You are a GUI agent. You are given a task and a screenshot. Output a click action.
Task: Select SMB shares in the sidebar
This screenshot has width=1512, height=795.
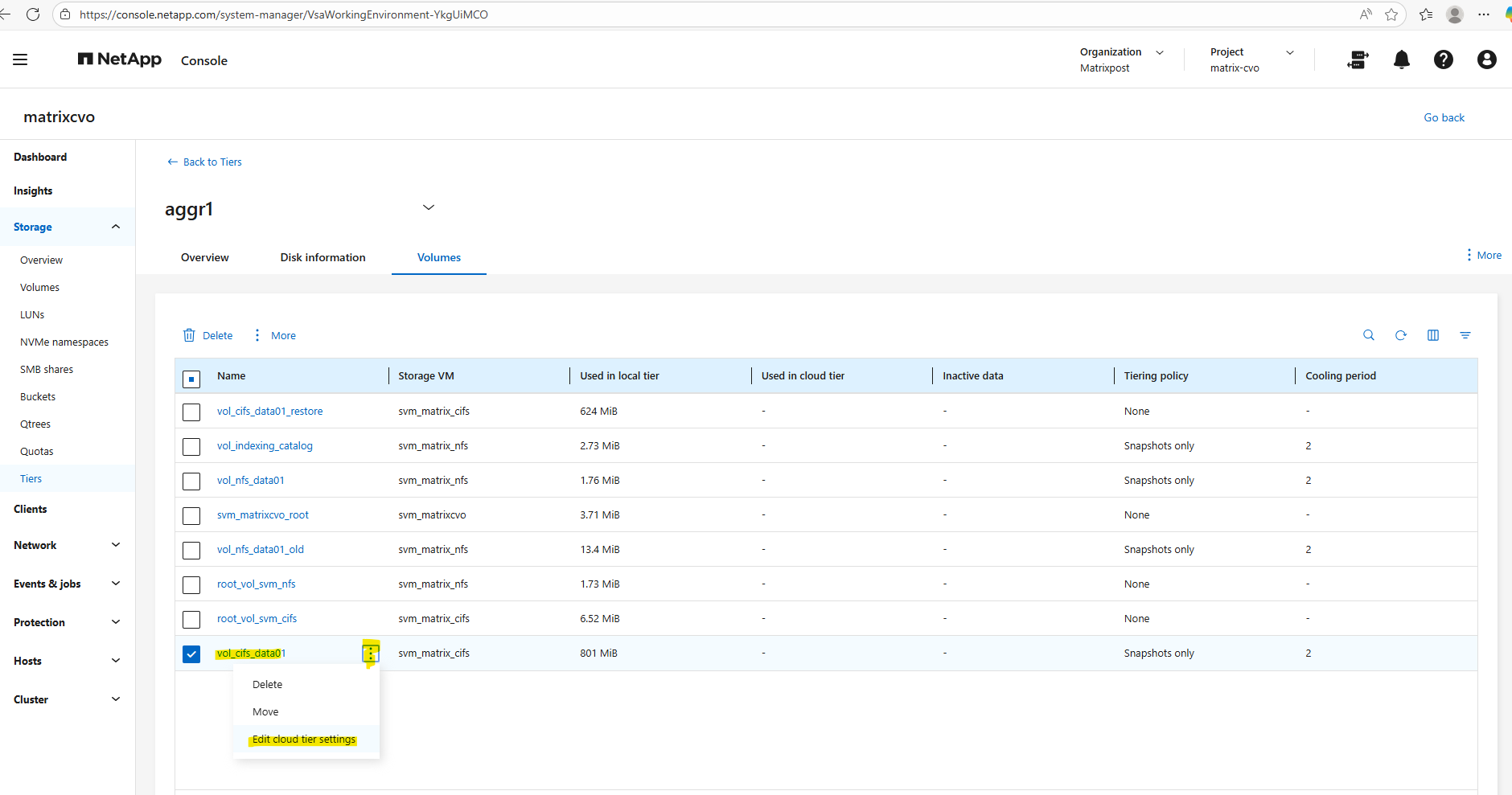click(47, 370)
